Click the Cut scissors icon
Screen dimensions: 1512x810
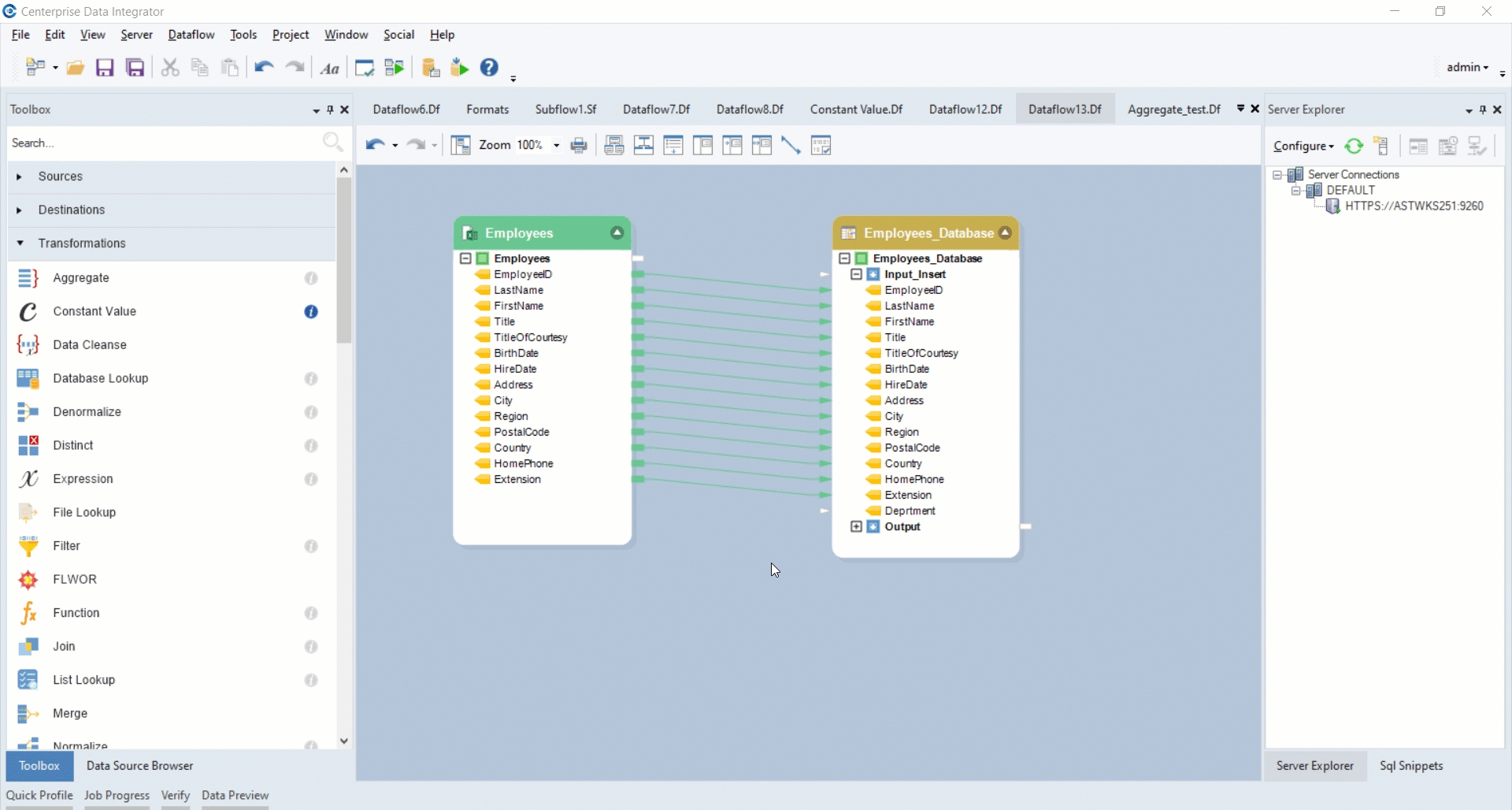[169, 68]
